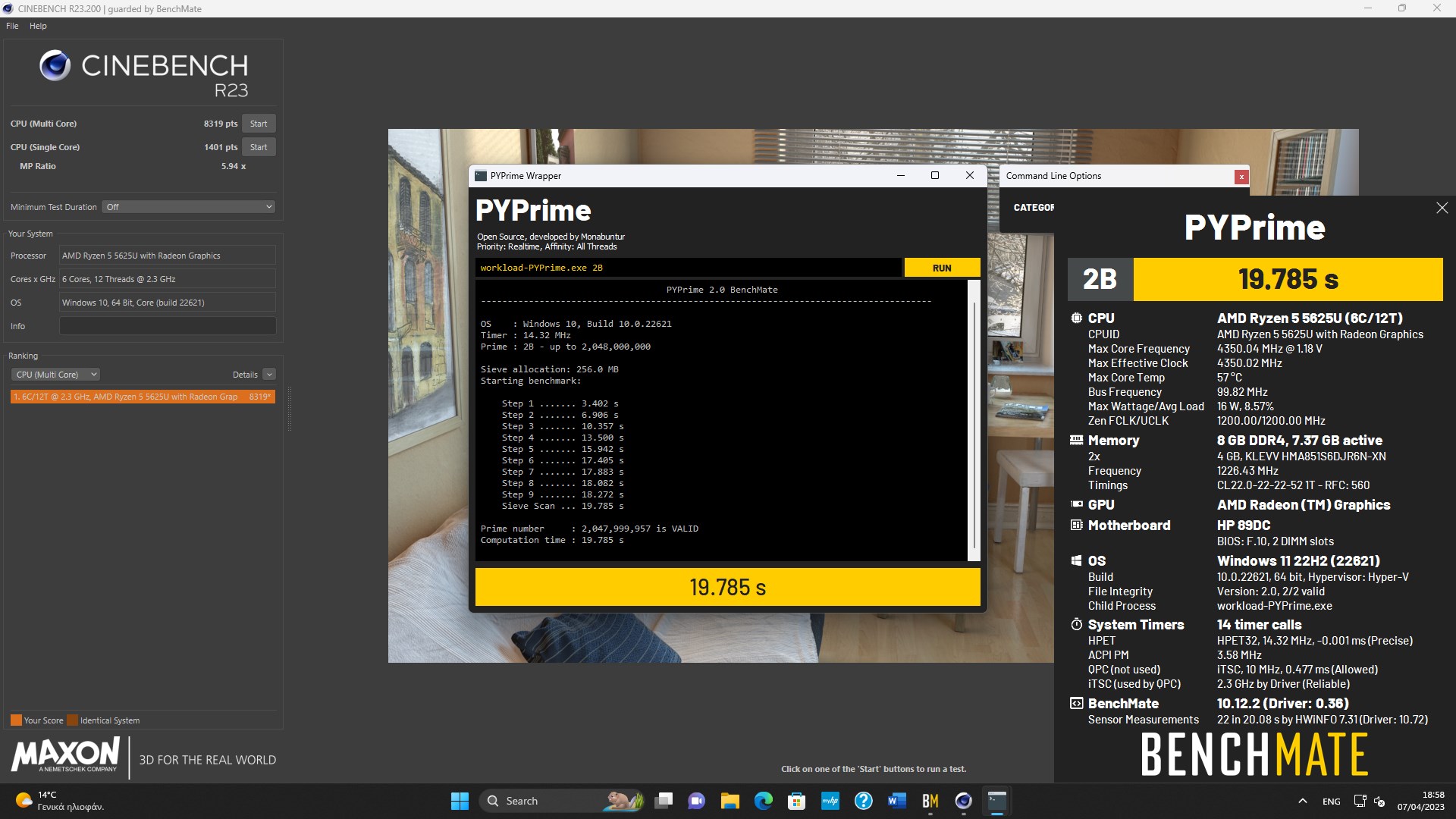Click the Memory icon in result panel
Image resolution: width=1456 pixels, height=819 pixels.
tap(1076, 441)
